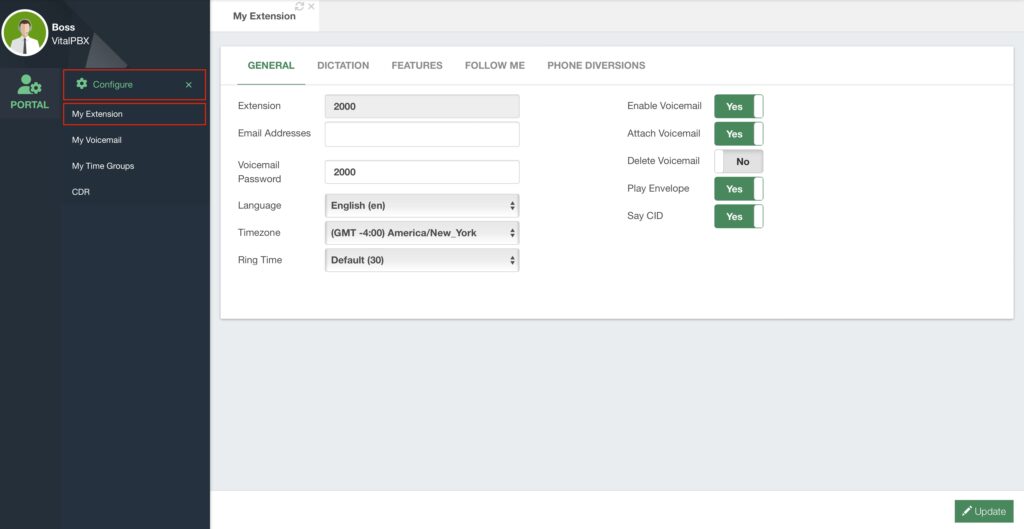Expand the Timezone dropdown
This screenshot has width=1024, height=529.
coord(422,233)
